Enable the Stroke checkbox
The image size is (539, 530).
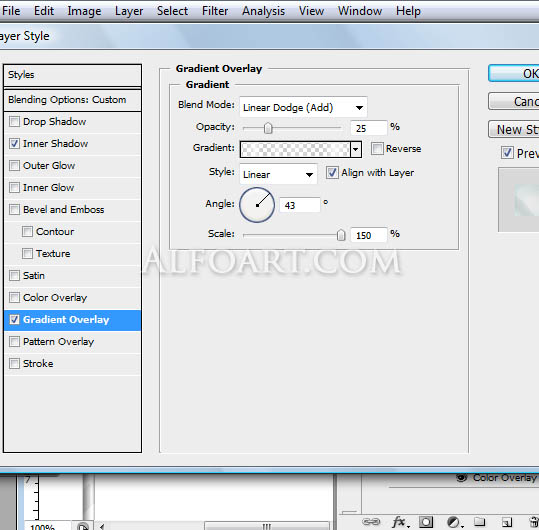tap(14, 363)
